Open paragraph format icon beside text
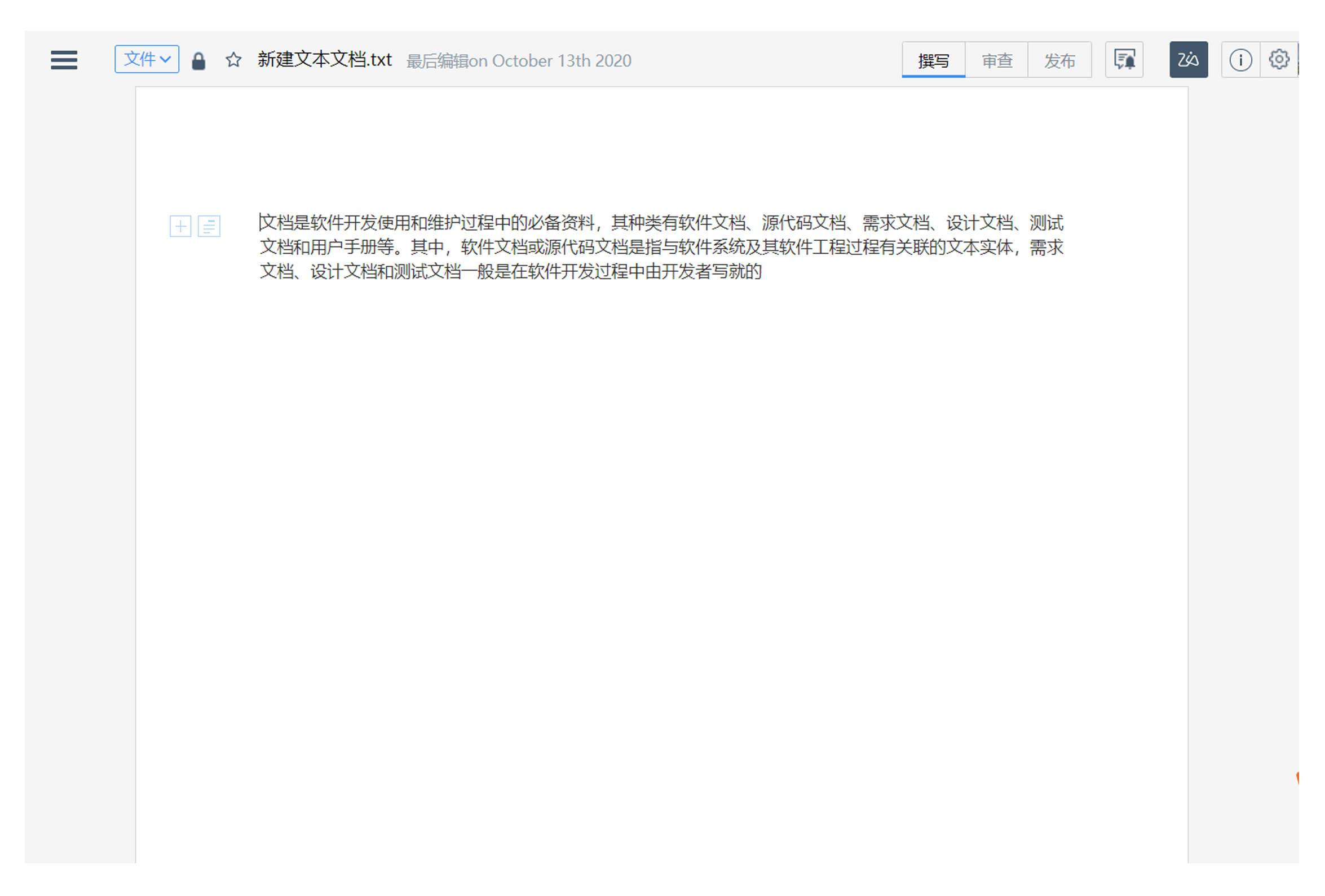 [209, 227]
